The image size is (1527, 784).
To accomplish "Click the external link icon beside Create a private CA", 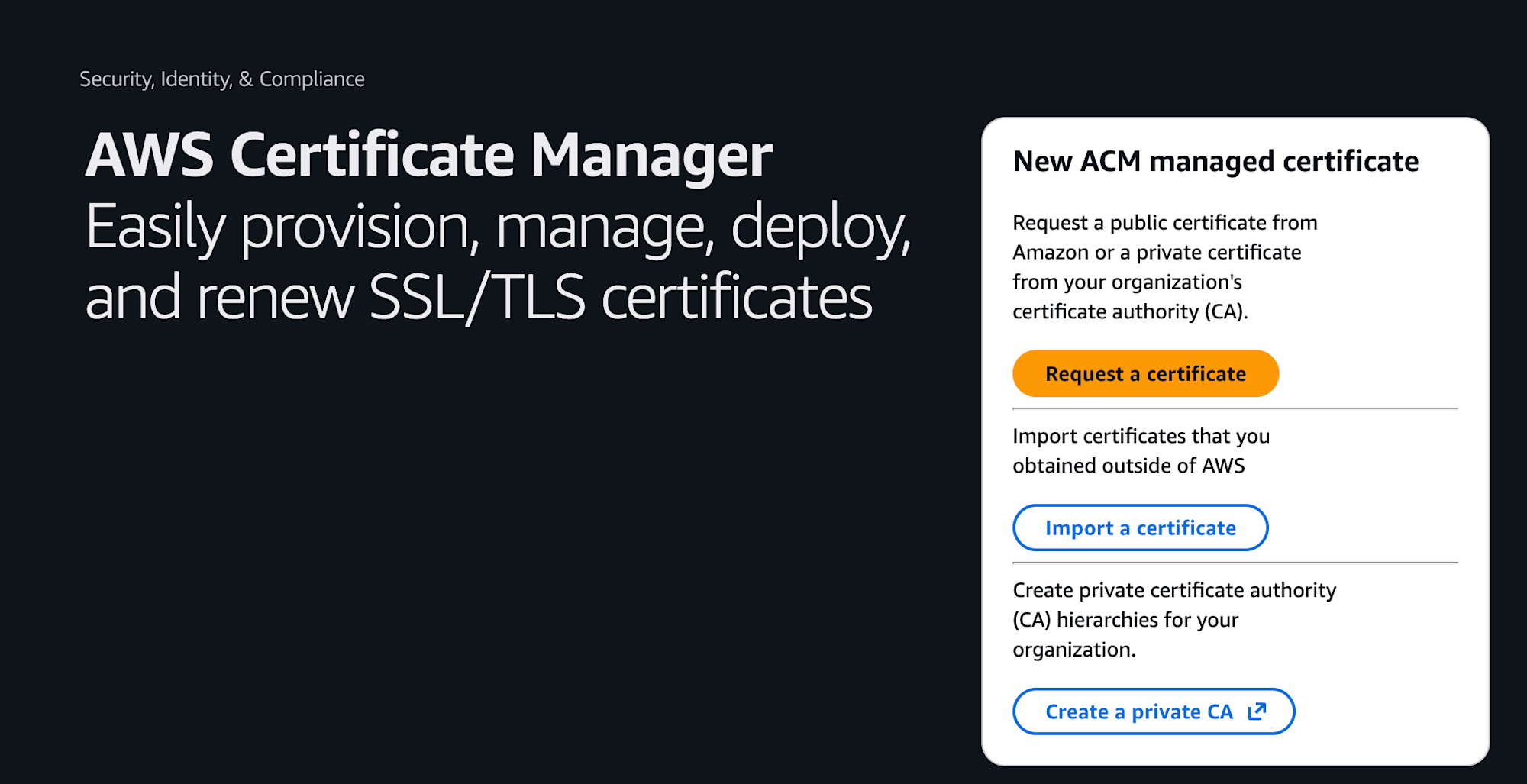I will pos(1257,711).
